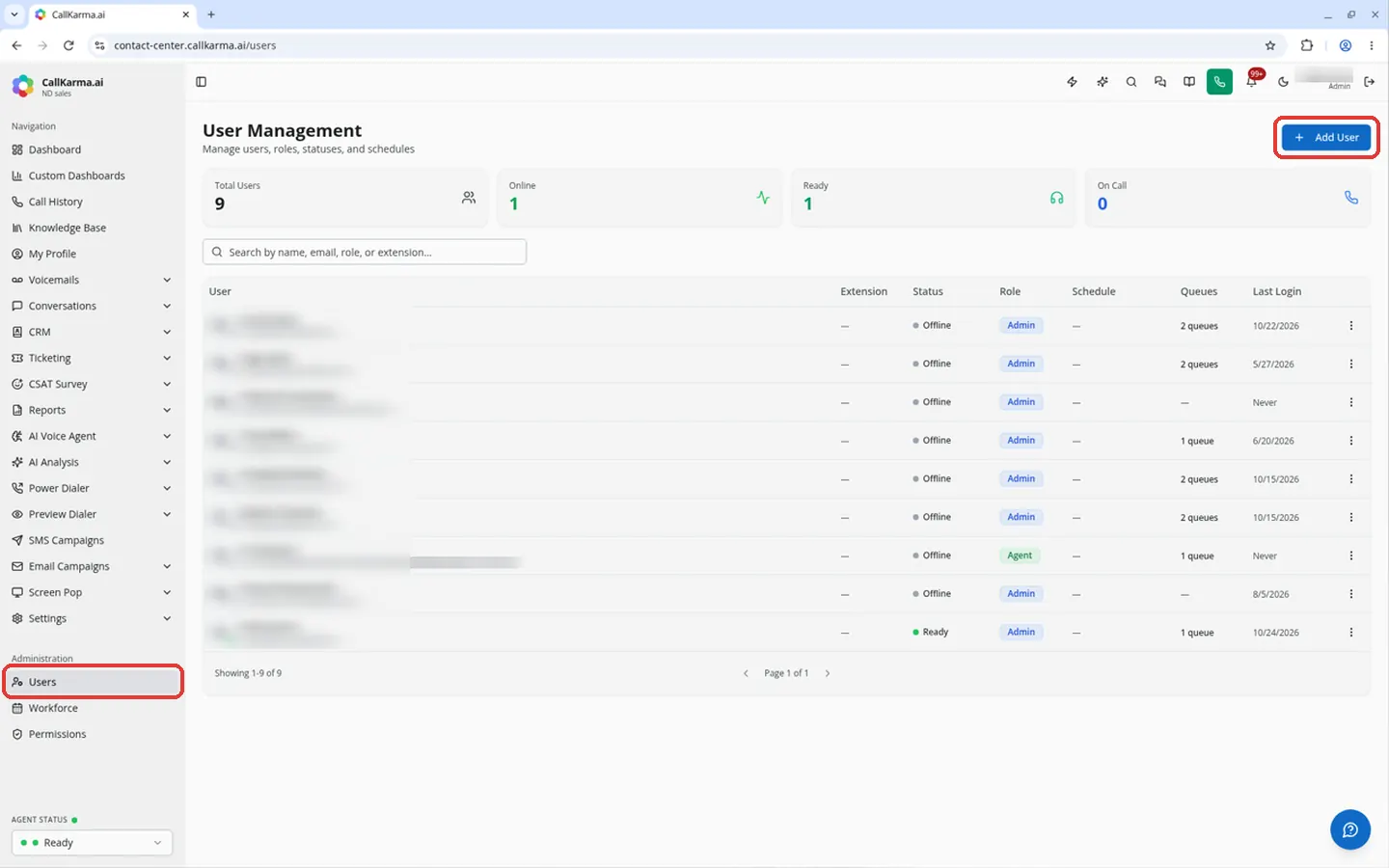Open Dashboard in the navigation
Viewport: 1389px width, 868px height.
pyautogui.click(x=92, y=149)
